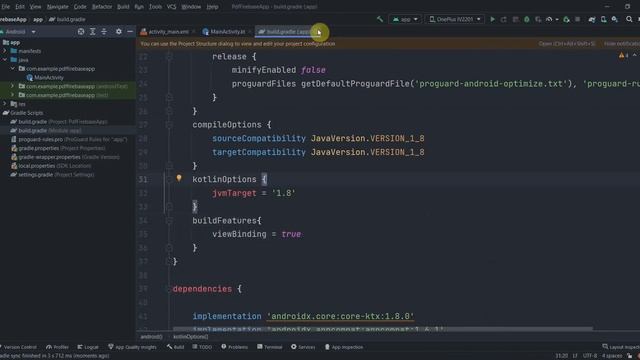Click the editor horizontal scrollbar

tap(382, 329)
